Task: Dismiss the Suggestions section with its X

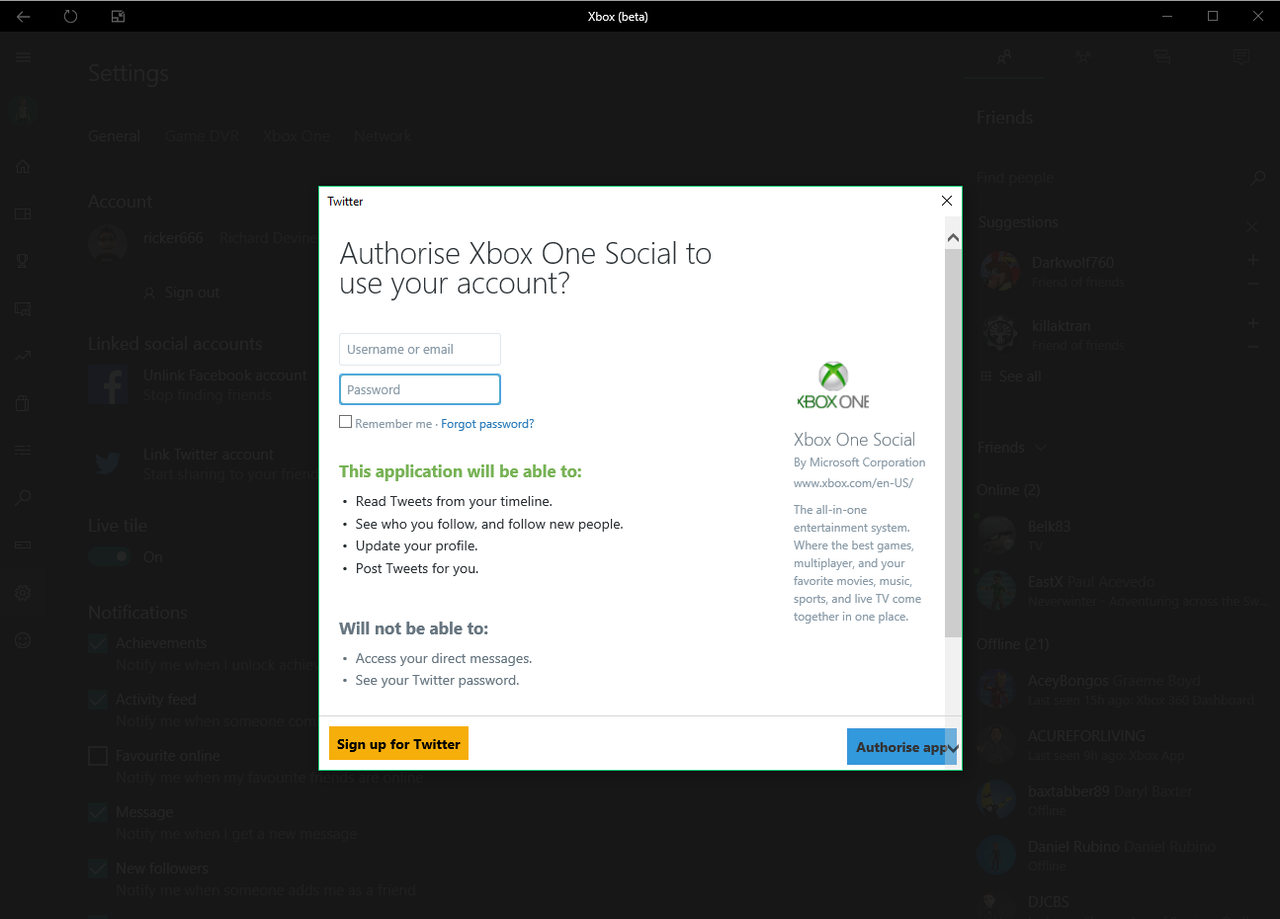Action: (1252, 226)
